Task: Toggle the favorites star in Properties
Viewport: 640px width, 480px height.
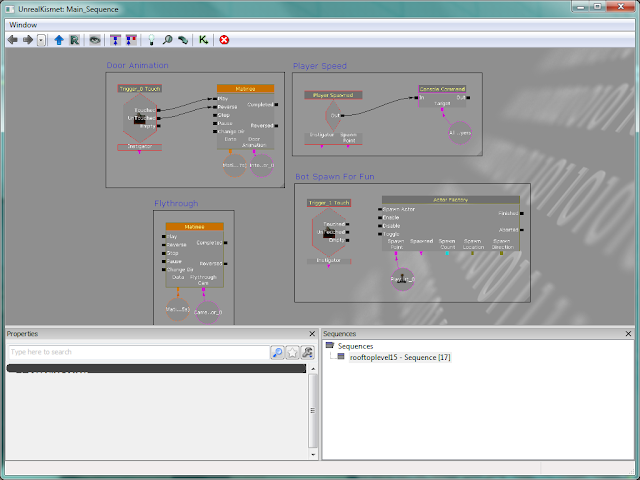Action: 292,352
